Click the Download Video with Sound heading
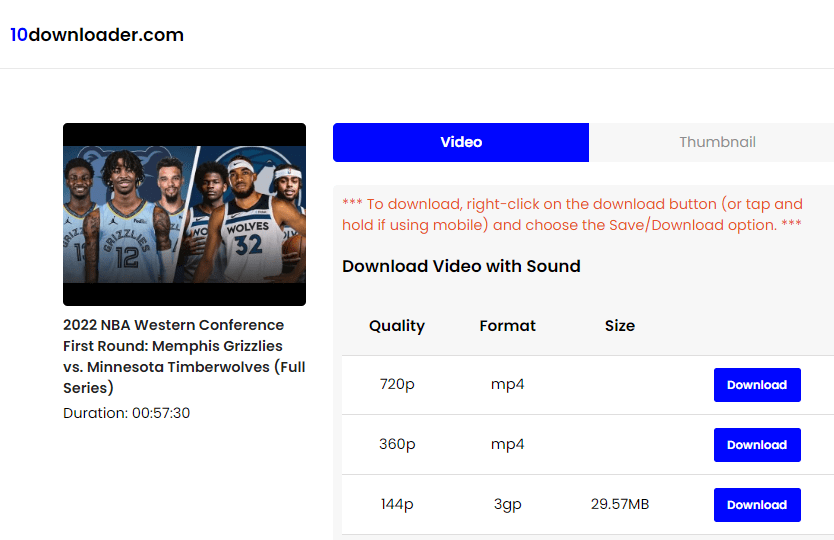The width and height of the screenshot is (834, 540). tap(461, 266)
